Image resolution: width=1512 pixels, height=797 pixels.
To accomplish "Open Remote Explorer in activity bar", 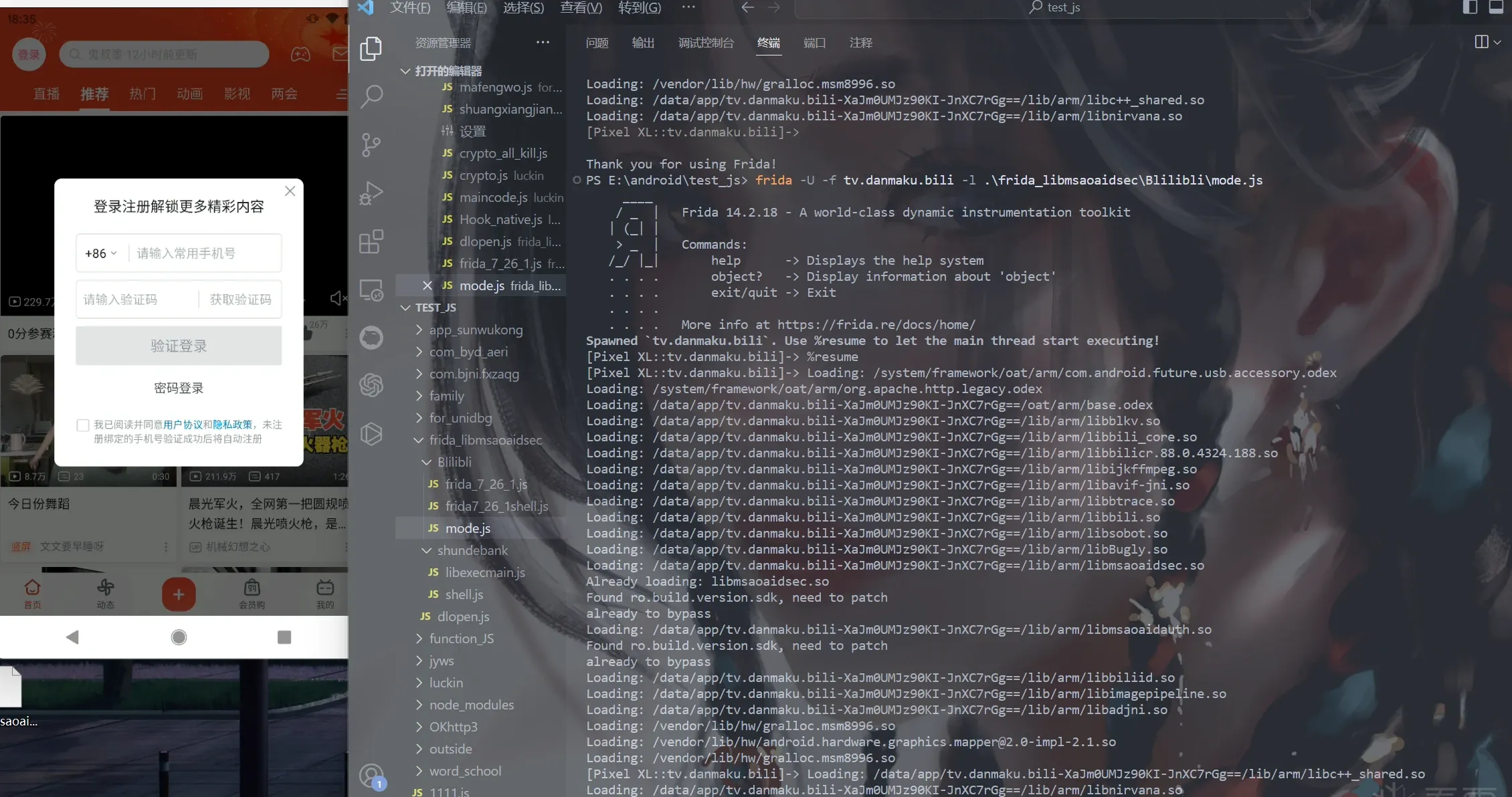I will tap(371, 290).
